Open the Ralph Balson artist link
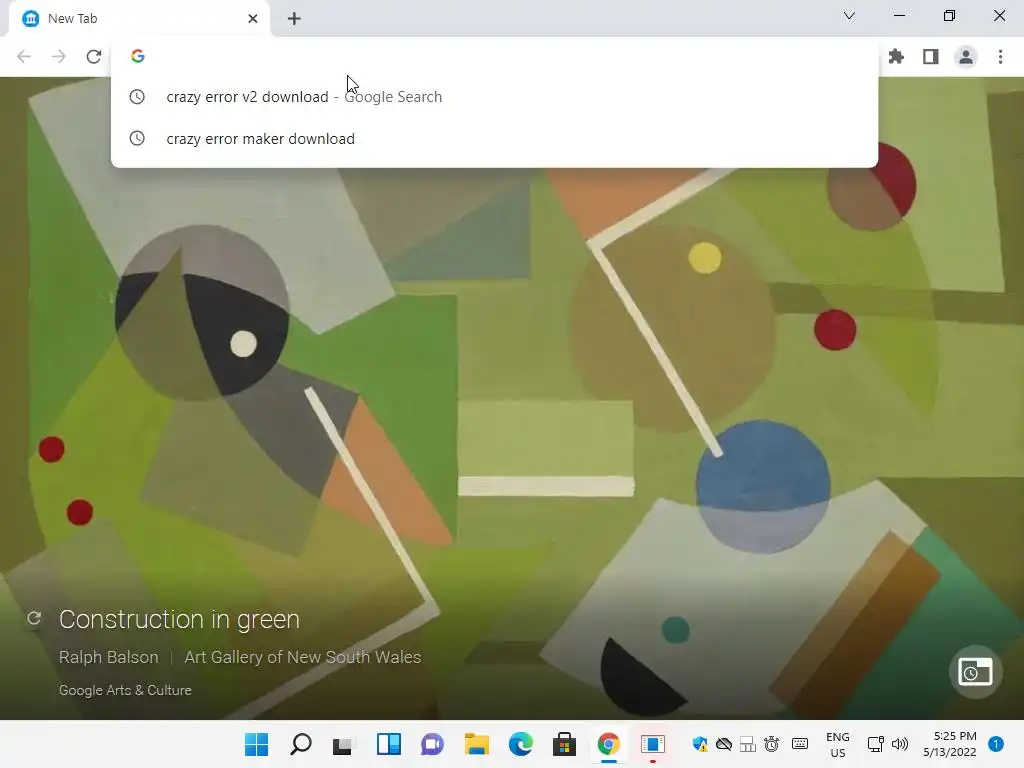Screen dimensions: 1024x768 click(108, 657)
